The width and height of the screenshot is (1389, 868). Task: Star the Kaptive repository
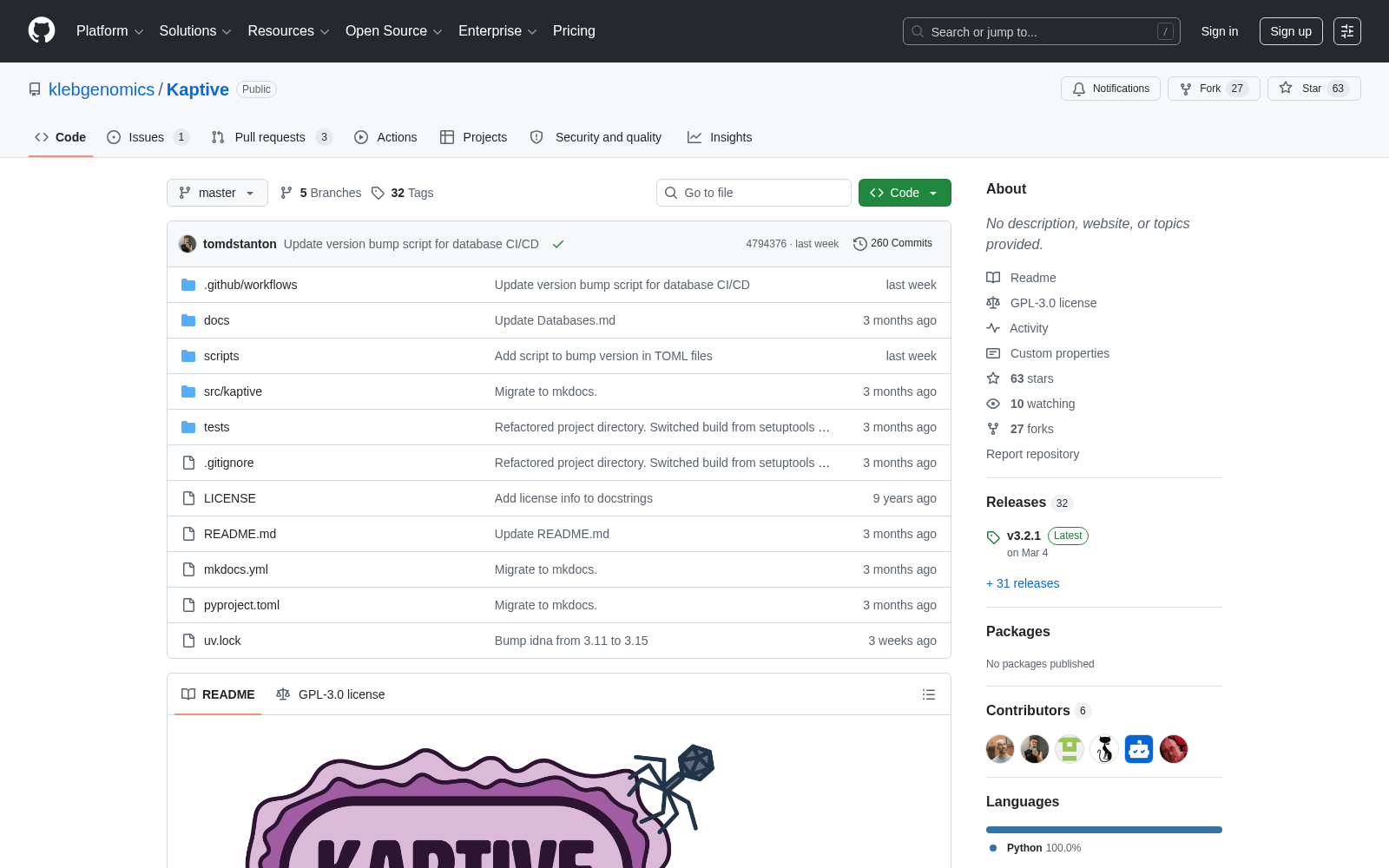1314,89
